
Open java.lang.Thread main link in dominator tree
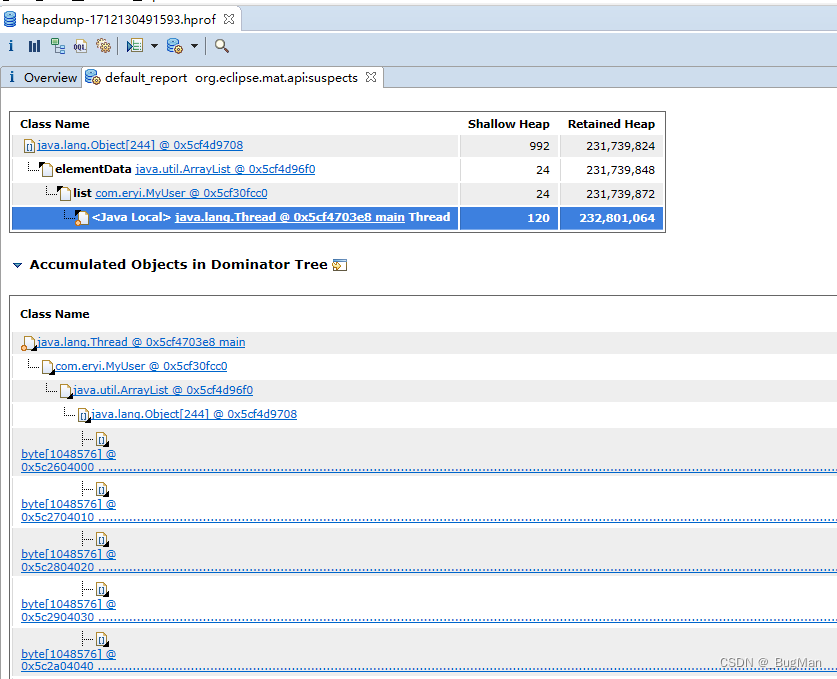(x=141, y=342)
